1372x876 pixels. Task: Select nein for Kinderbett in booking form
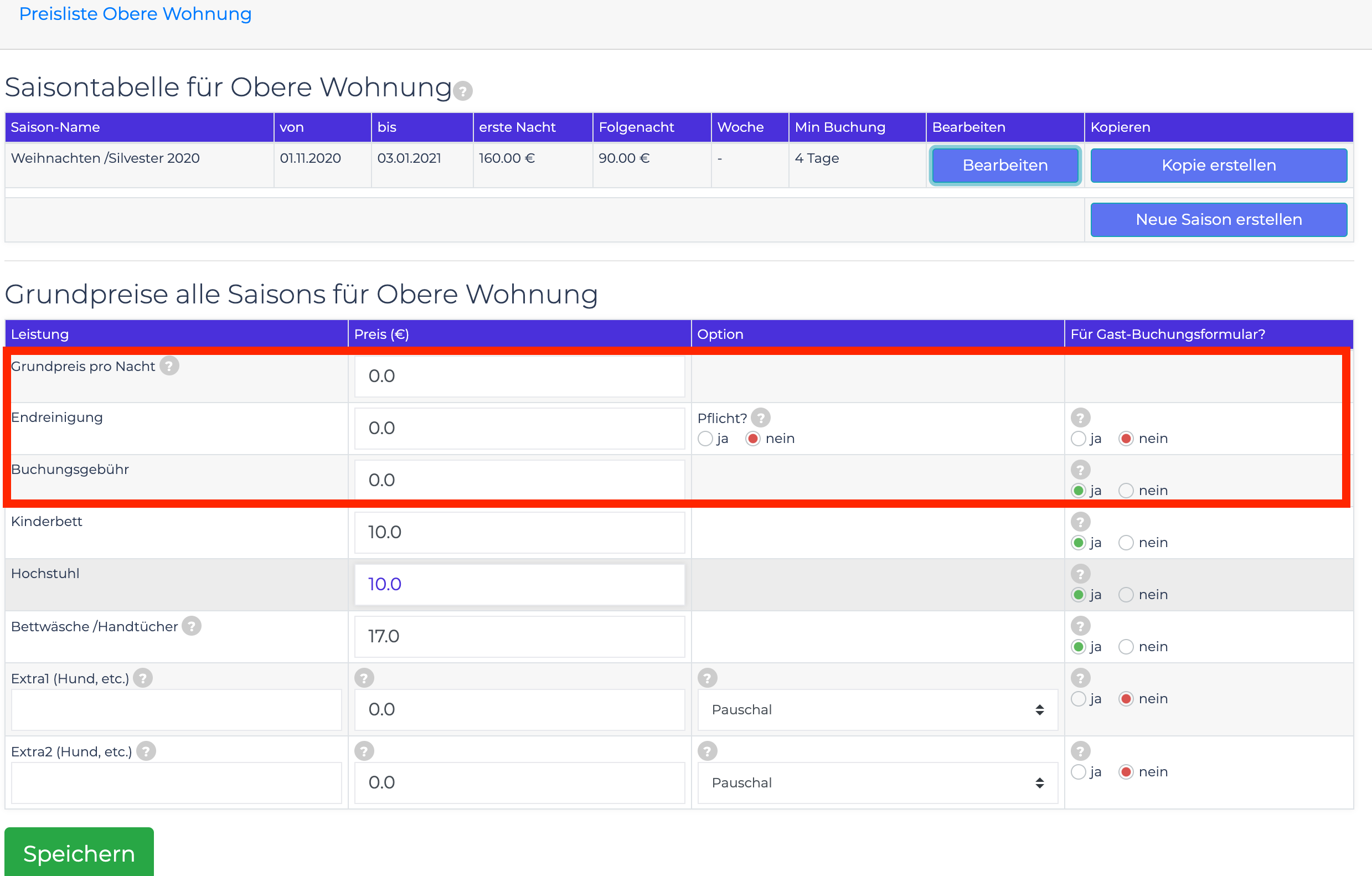1126,543
